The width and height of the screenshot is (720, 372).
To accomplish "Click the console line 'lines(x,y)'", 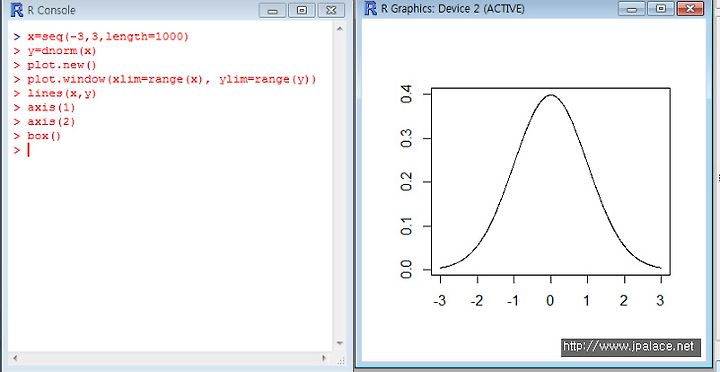I will (62, 94).
